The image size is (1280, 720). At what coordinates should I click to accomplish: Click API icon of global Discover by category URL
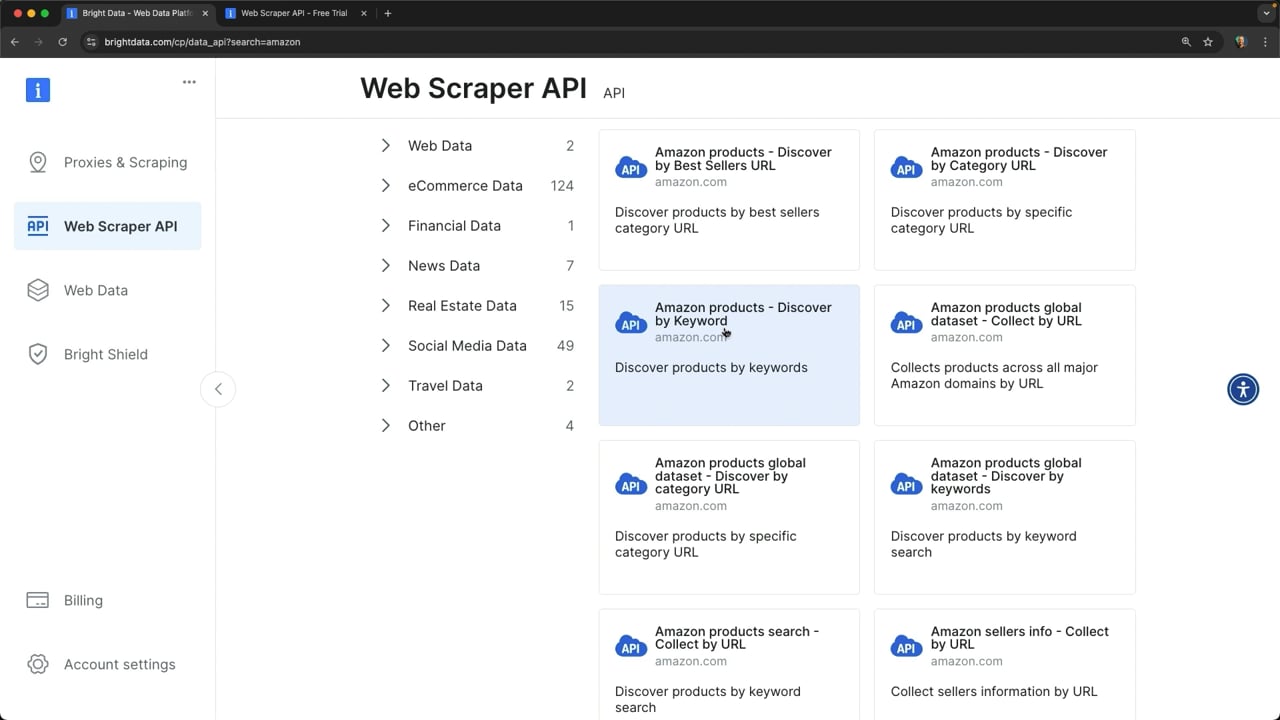pyautogui.click(x=631, y=484)
